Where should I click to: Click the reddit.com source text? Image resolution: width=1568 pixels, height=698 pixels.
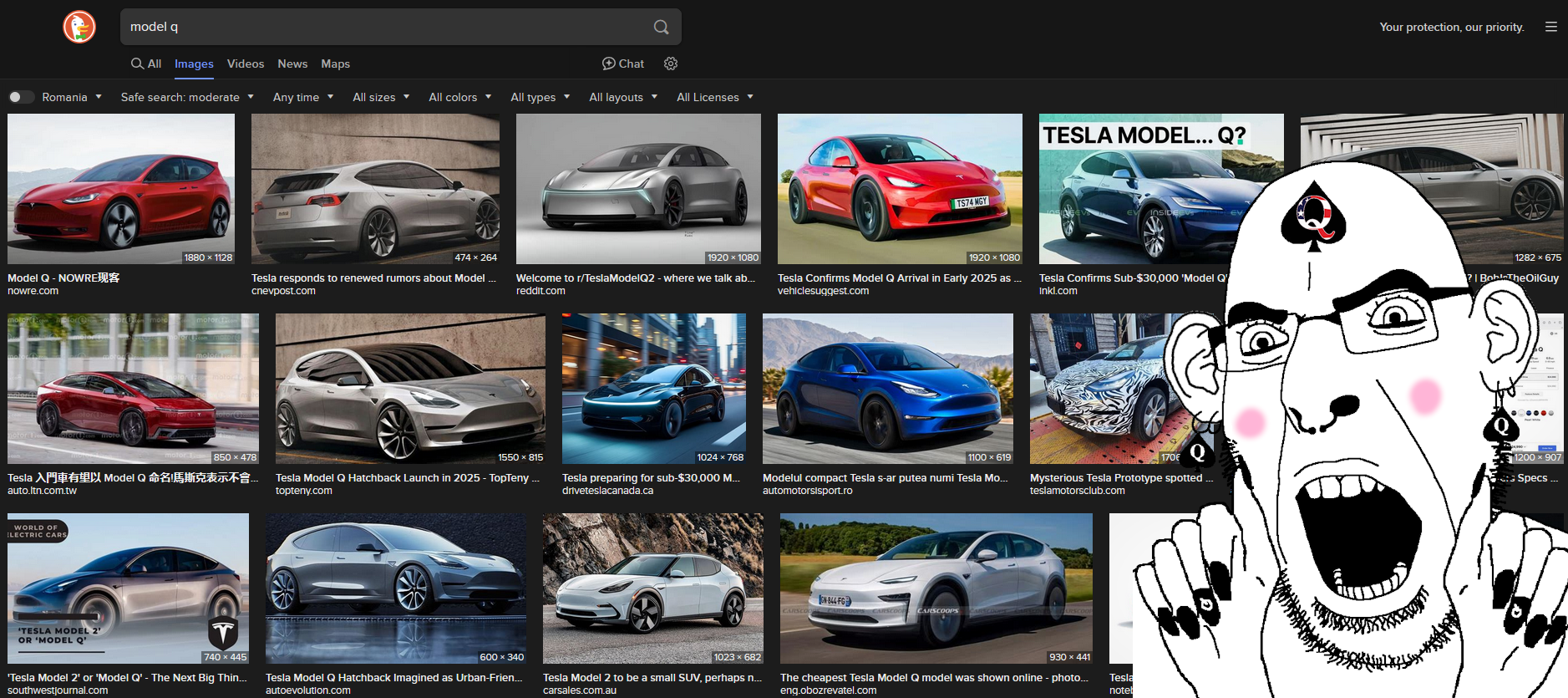coord(540,291)
